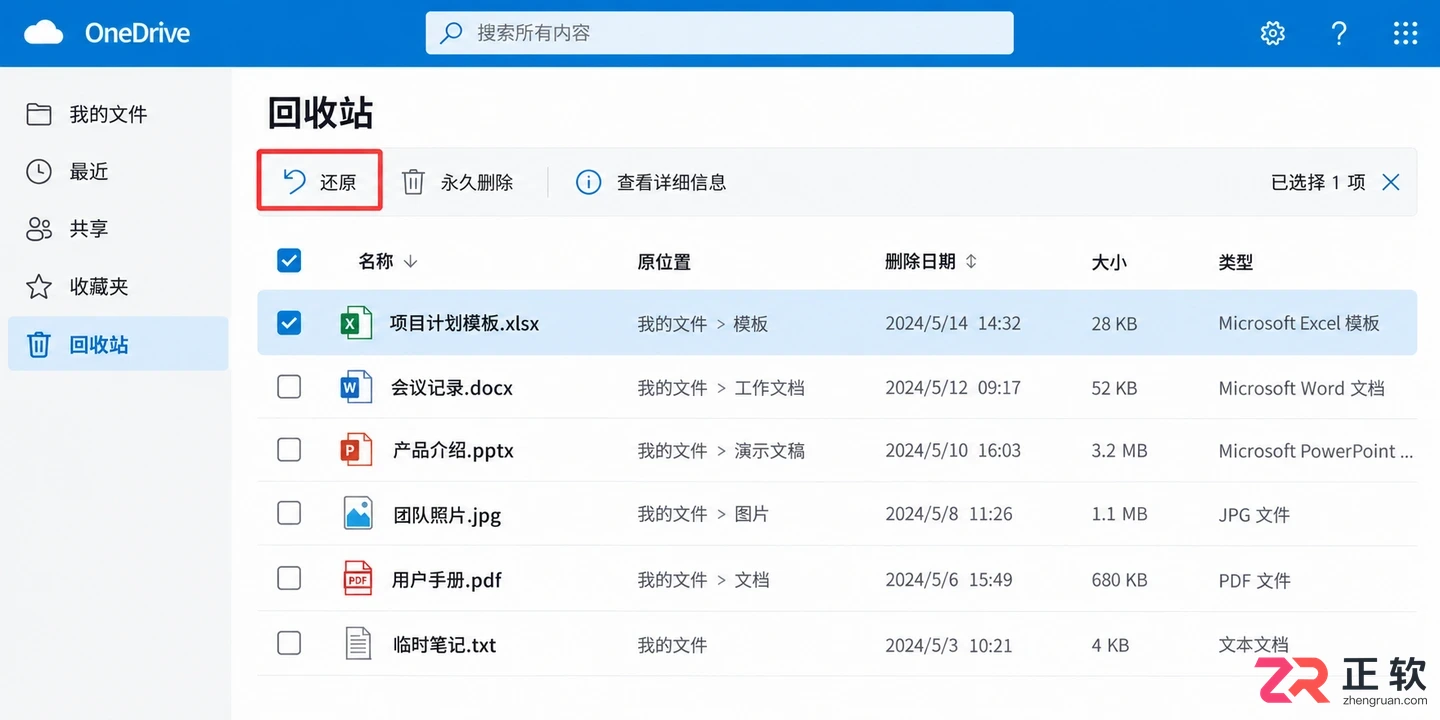
Task: Click type Microsoft Excel 模板
Action: [1299, 323]
